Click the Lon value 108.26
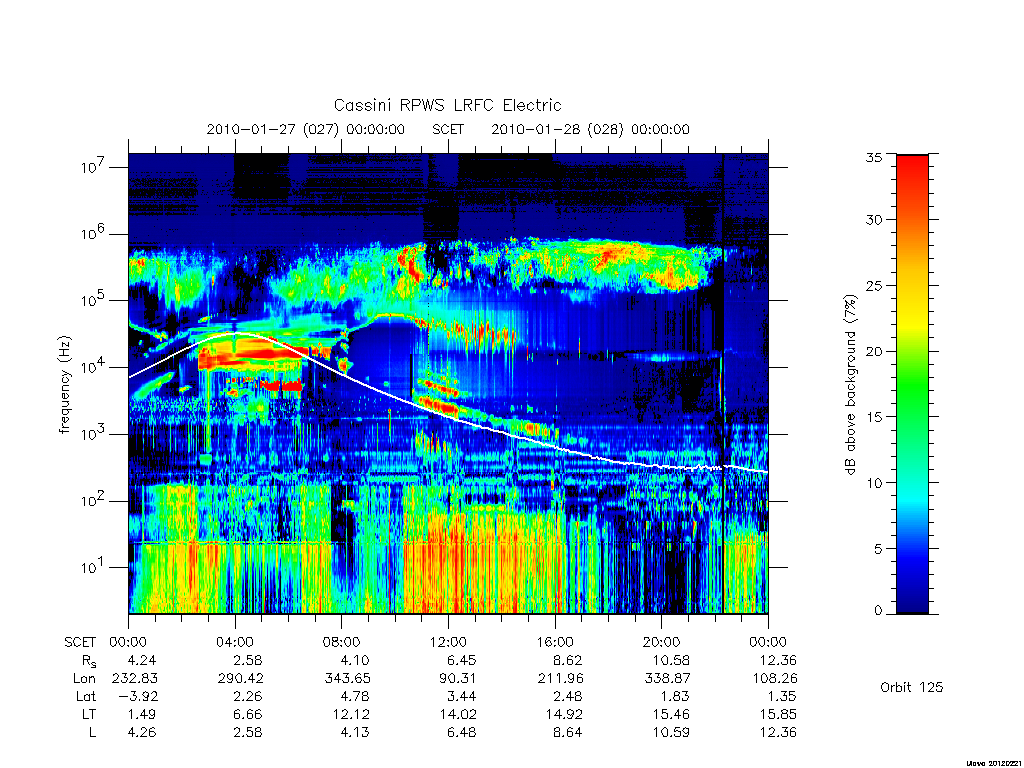The image size is (1024, 768). (x=775, y=679)
